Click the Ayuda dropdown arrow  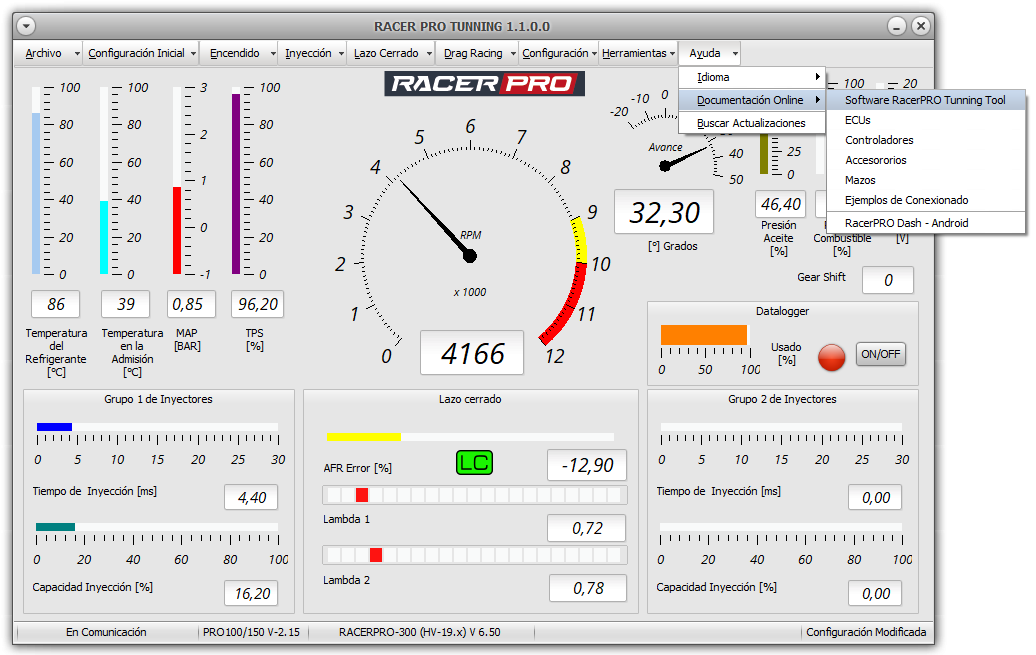[735, 54]
